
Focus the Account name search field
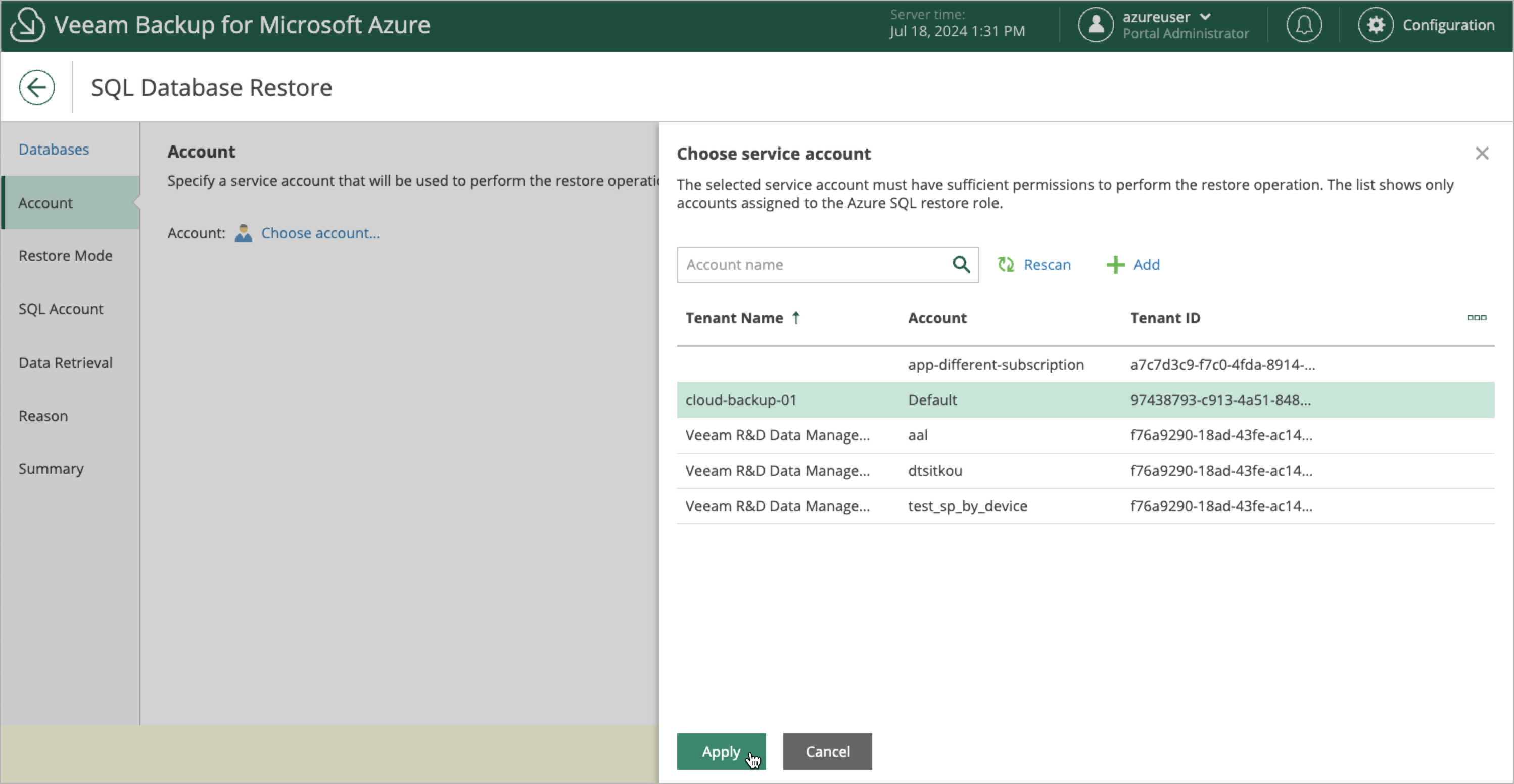click(828, 265)
